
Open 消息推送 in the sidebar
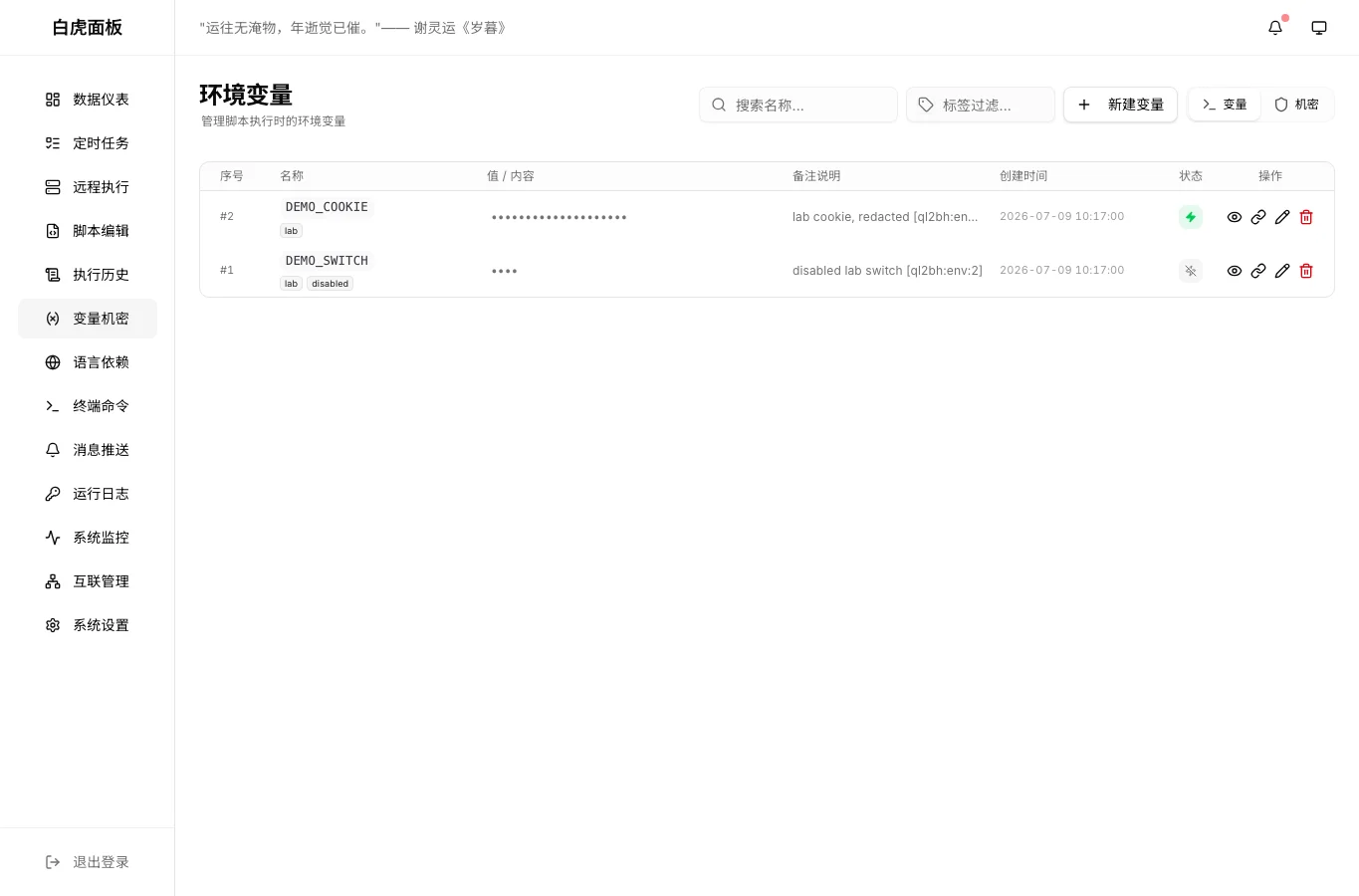click(88, 450)
